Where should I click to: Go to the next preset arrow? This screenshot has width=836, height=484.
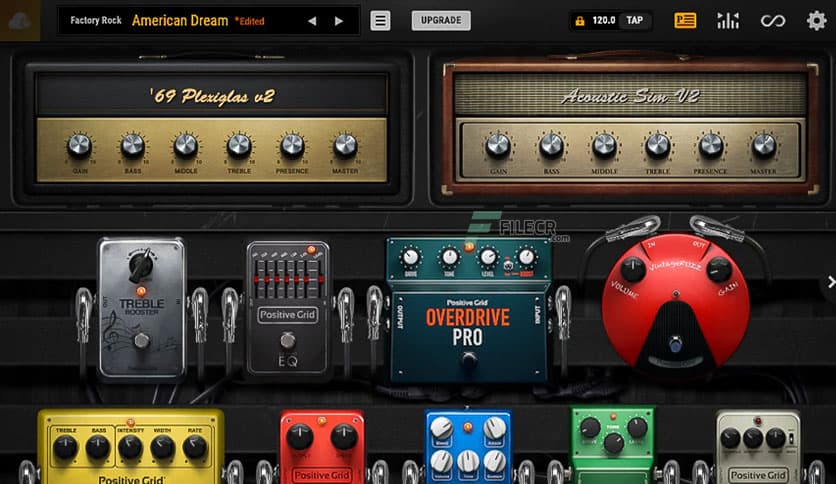tap(339, 21)
